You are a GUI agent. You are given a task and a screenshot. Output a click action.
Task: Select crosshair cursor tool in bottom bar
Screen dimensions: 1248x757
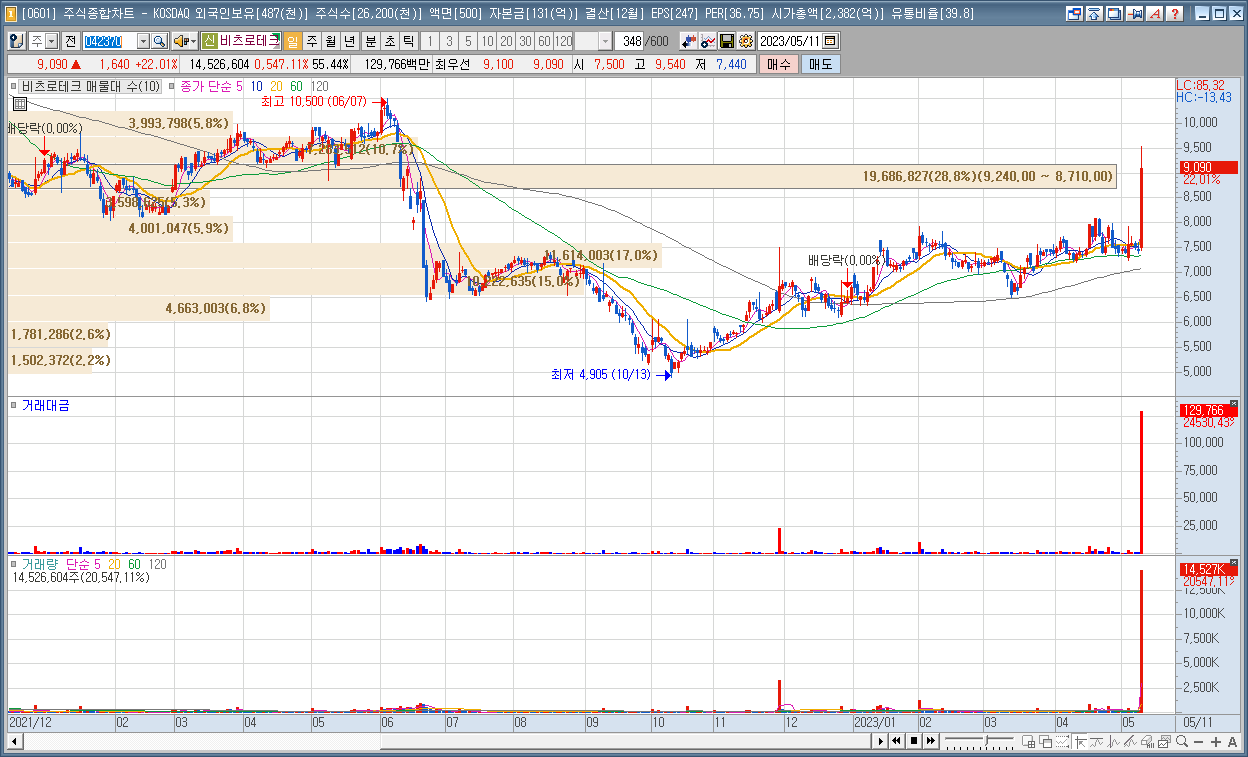pyautogui.click(x=1080, y=741)
